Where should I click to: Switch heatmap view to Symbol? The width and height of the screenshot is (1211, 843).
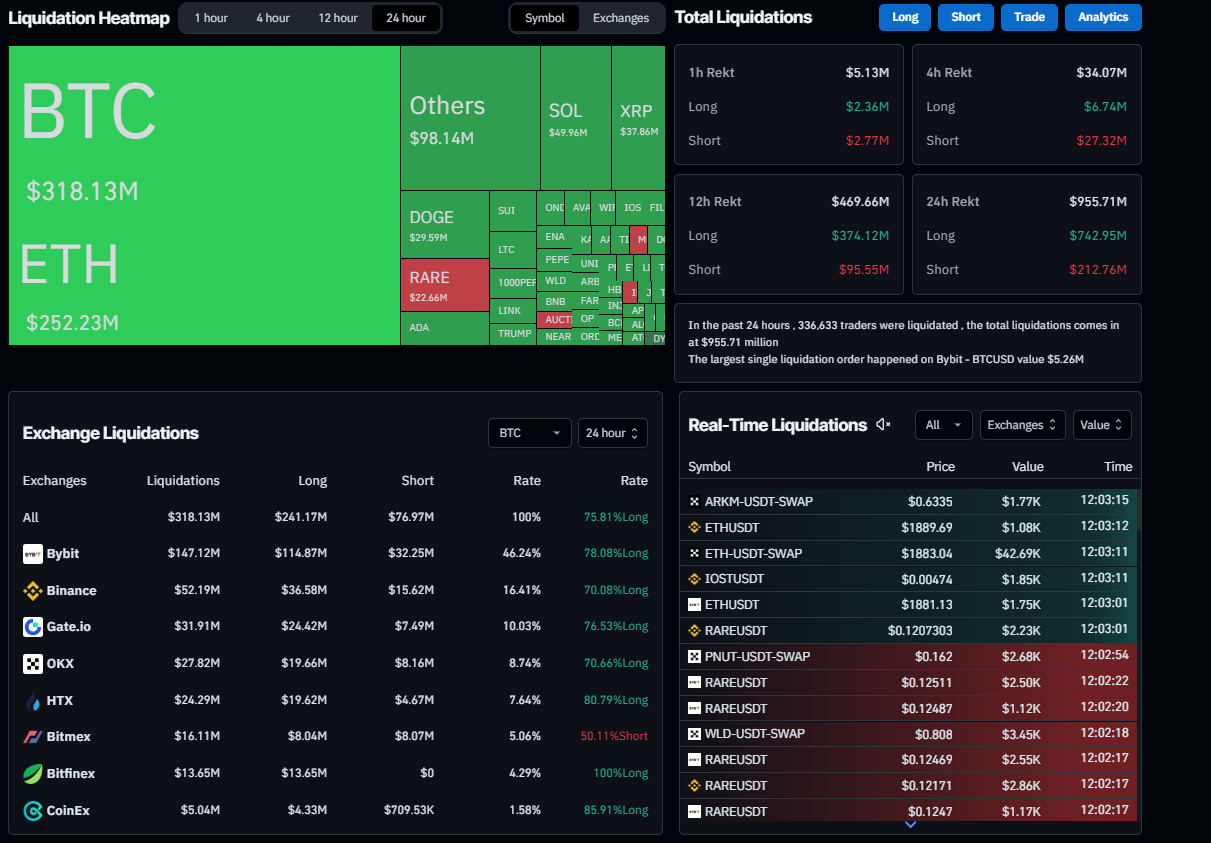click(x=545, y=18)
